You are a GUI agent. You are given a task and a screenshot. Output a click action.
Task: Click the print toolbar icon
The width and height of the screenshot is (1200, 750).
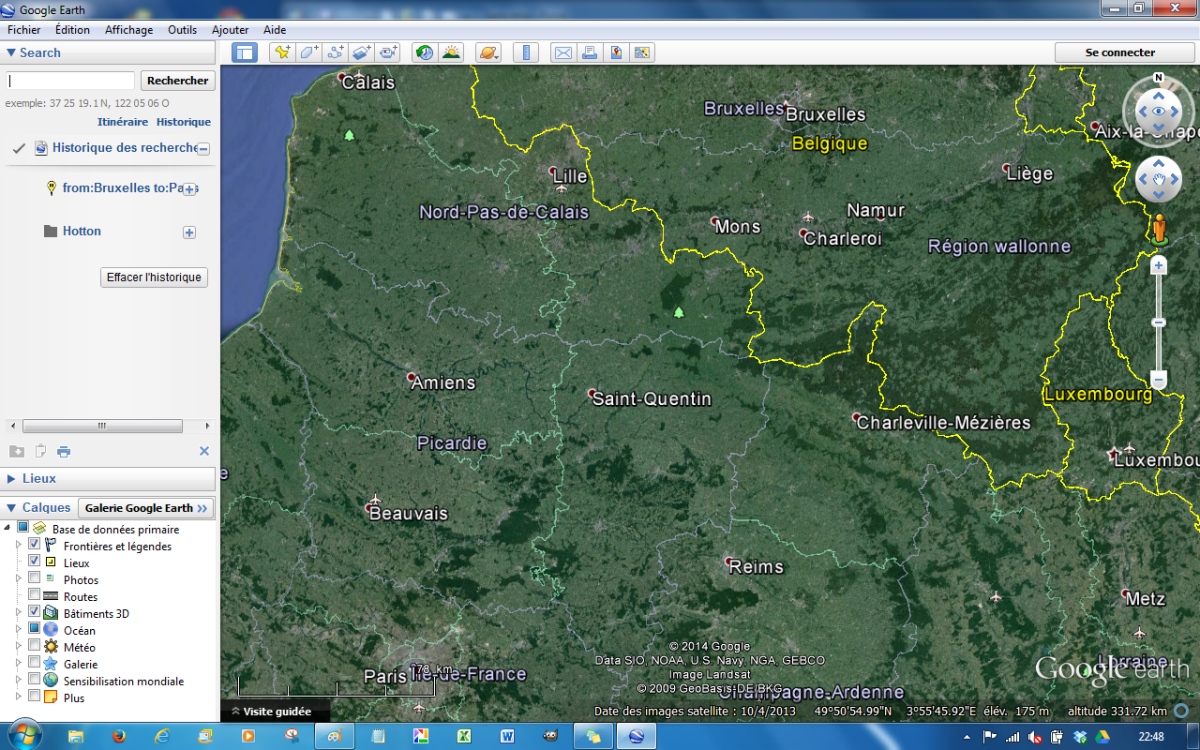click(589, 53)
